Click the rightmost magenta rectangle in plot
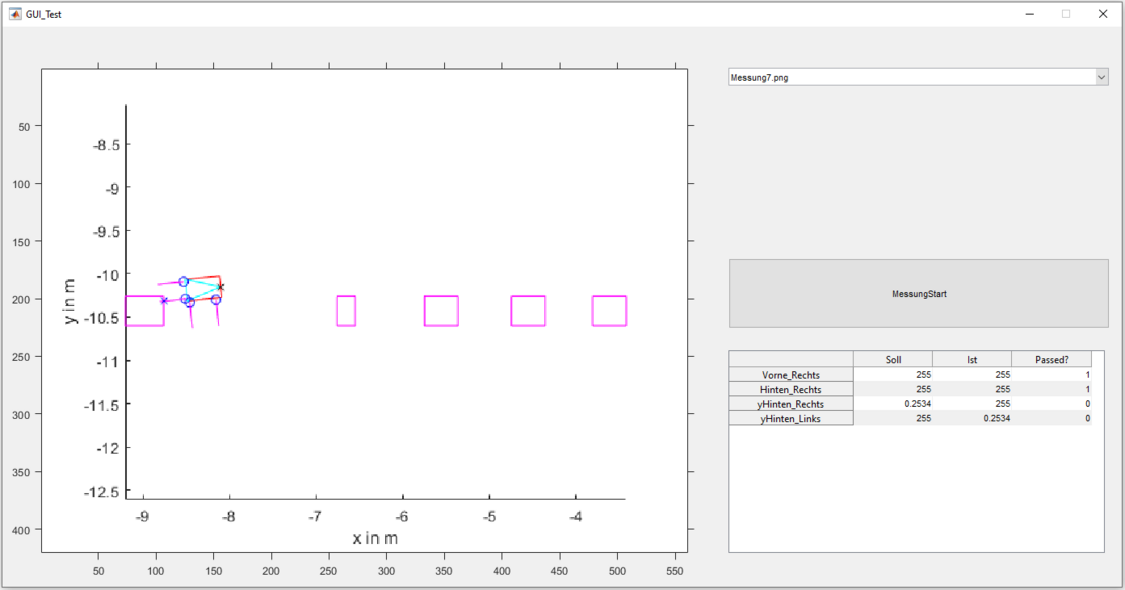The height and width of the screenshot is (590, 1125). pyautogui.click(x=609, y=311)
